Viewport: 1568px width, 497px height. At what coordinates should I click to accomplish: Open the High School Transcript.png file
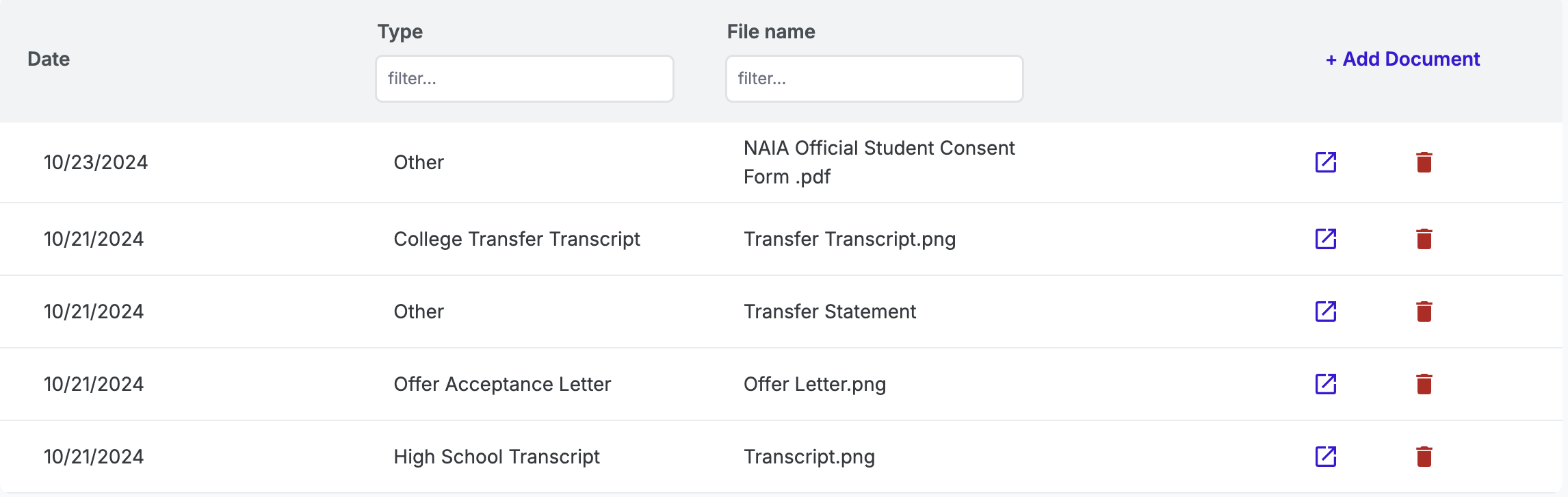(x=1325, y=457)
